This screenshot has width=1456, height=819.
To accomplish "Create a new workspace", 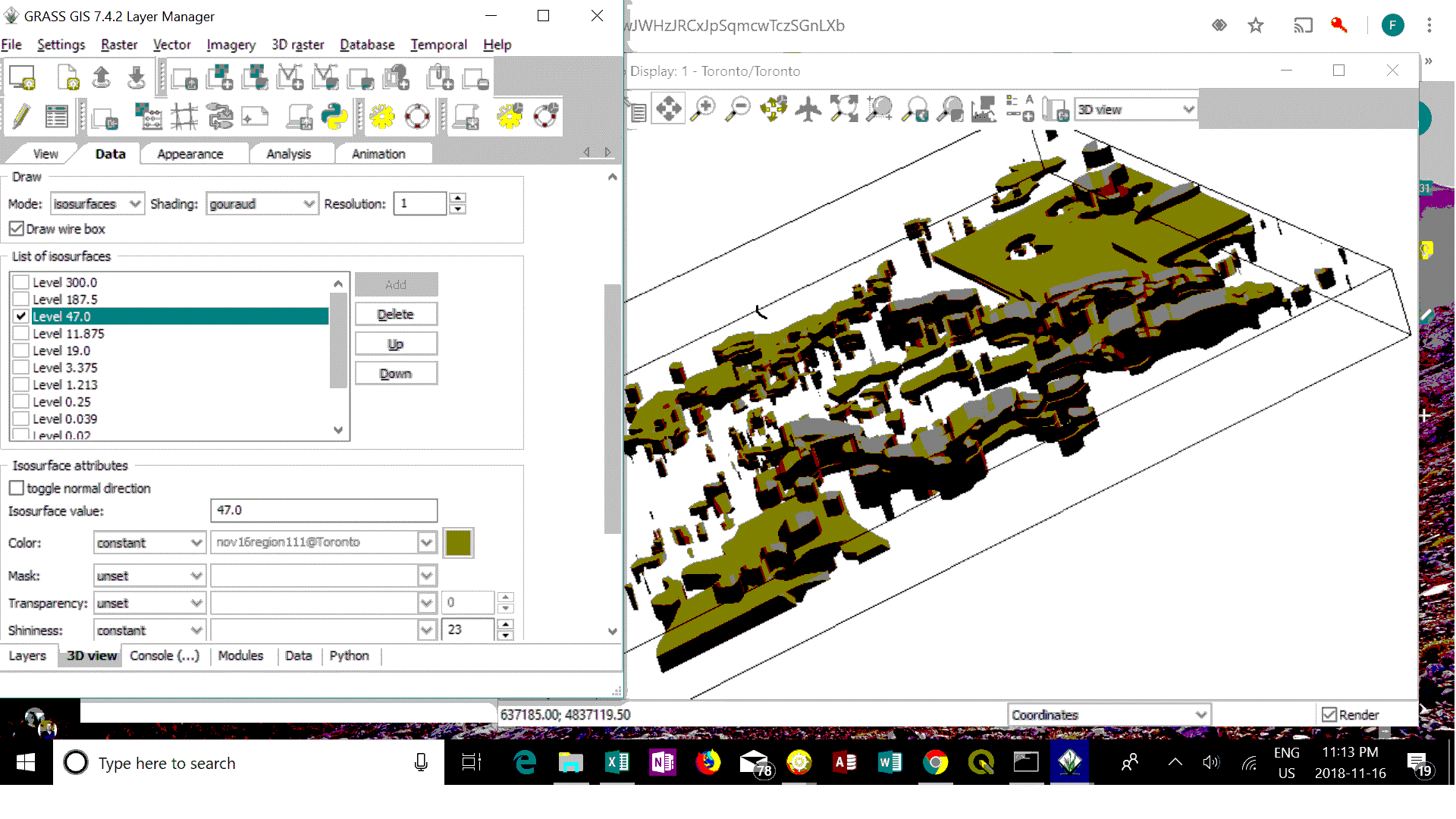I will tap(69, 78).
